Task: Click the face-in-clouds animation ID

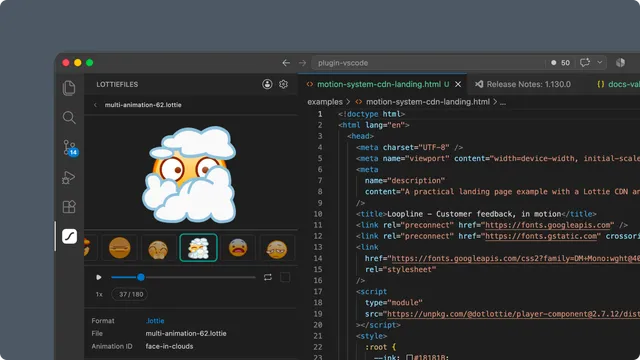Action: click(169, 346)
